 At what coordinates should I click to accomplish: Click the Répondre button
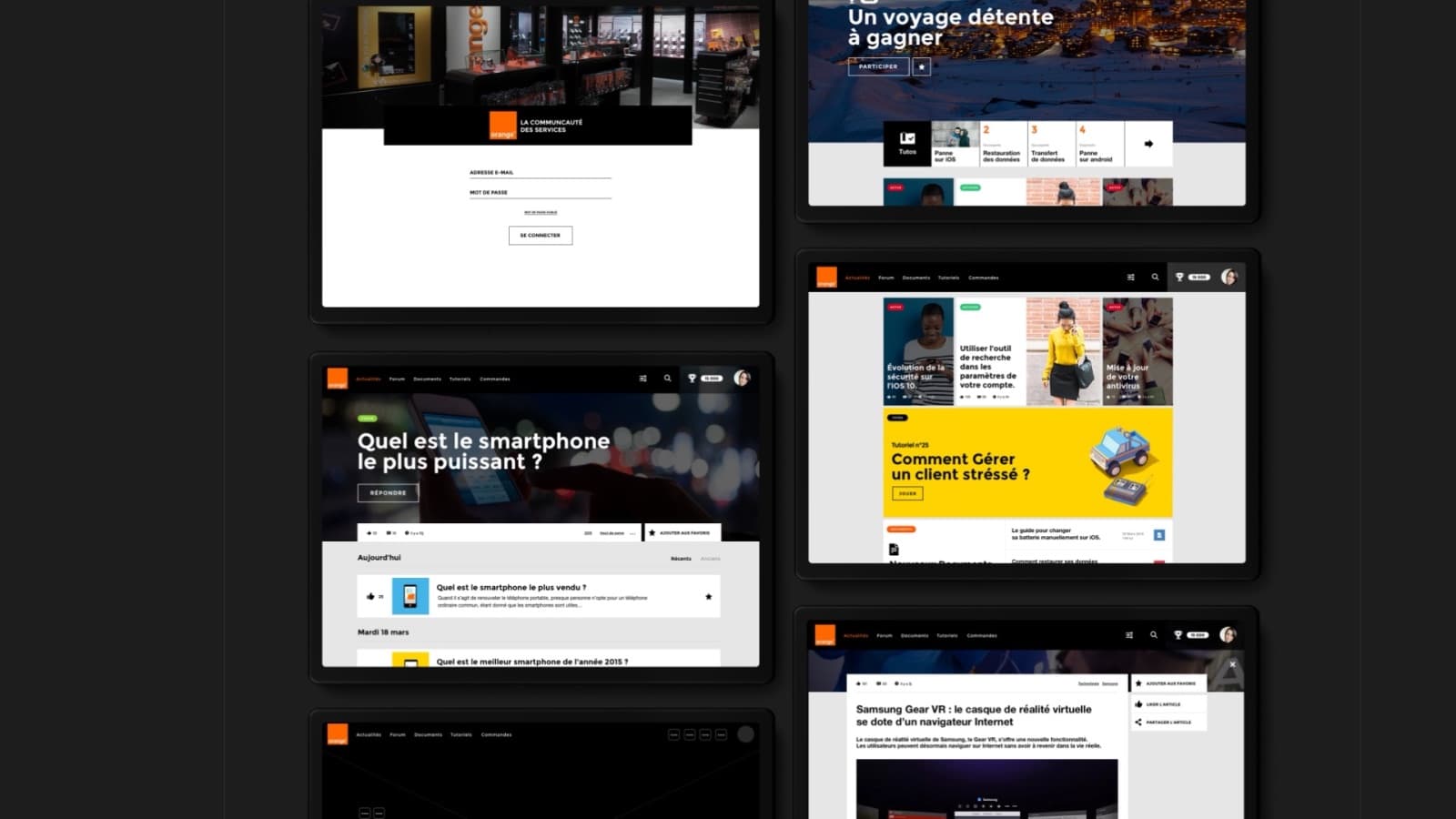388,493
